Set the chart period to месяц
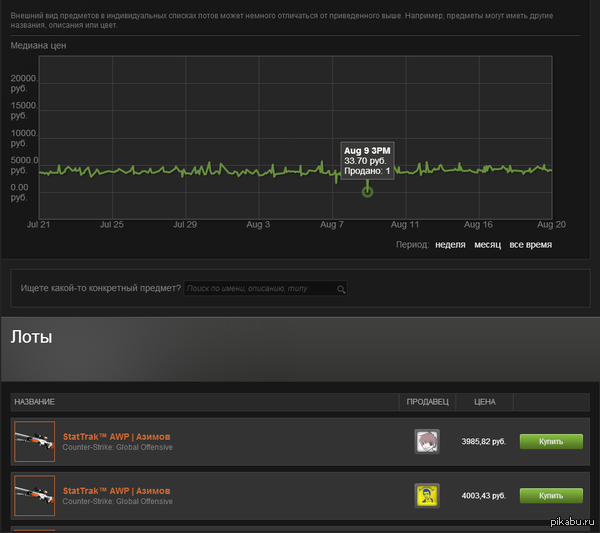This screenshot has height=533, width=600. click(x=487, y=244)
